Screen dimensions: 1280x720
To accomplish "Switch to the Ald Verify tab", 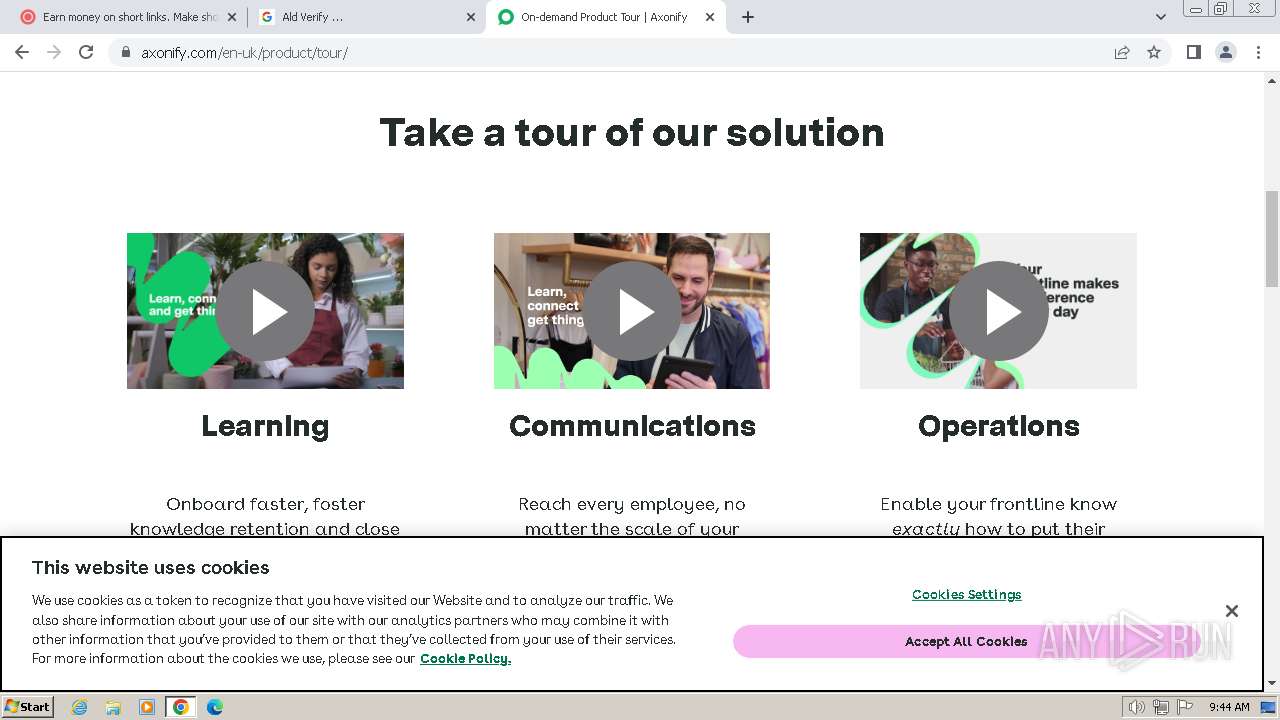I will click(366, 17).
